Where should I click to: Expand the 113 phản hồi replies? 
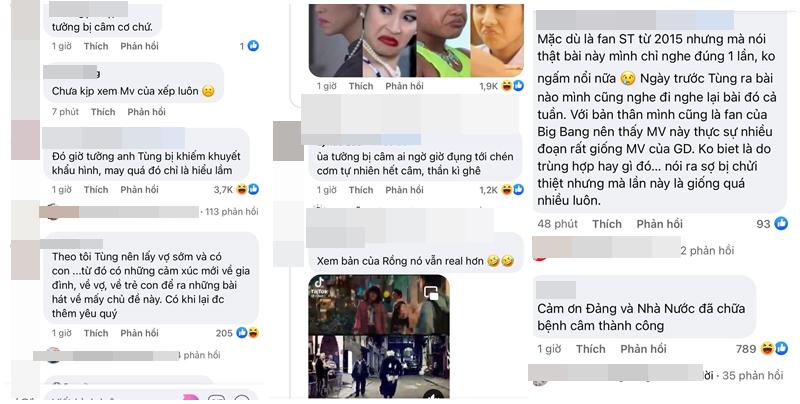(x=232, y=212)
